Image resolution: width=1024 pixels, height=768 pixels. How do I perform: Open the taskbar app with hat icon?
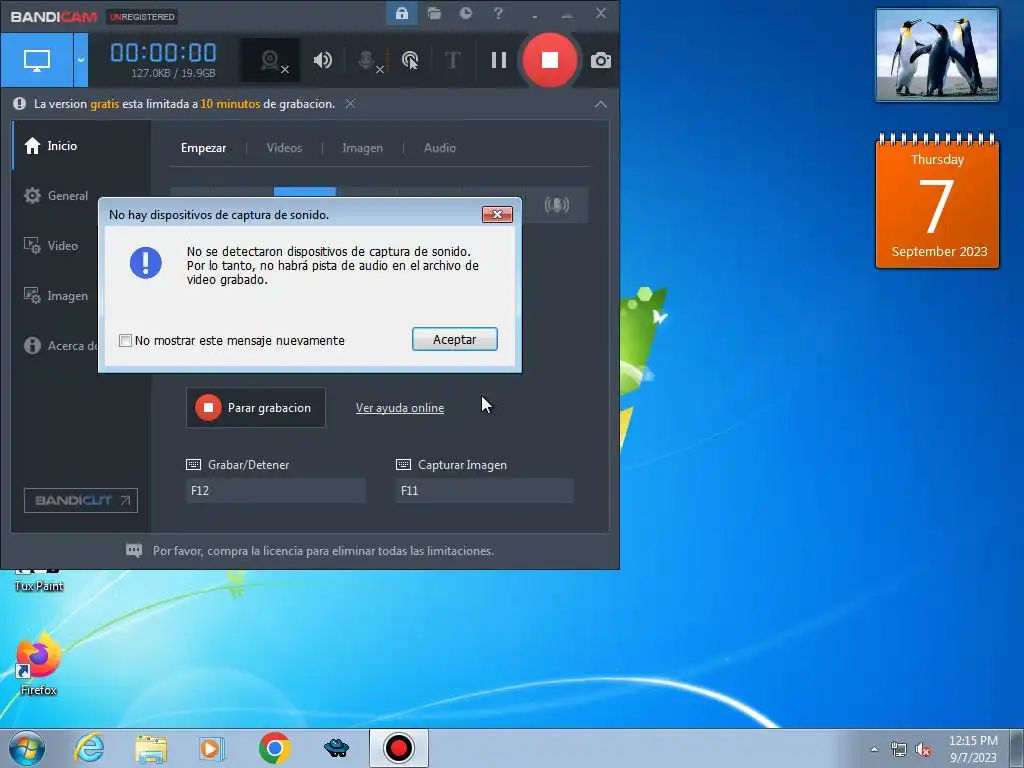[336, 748]
